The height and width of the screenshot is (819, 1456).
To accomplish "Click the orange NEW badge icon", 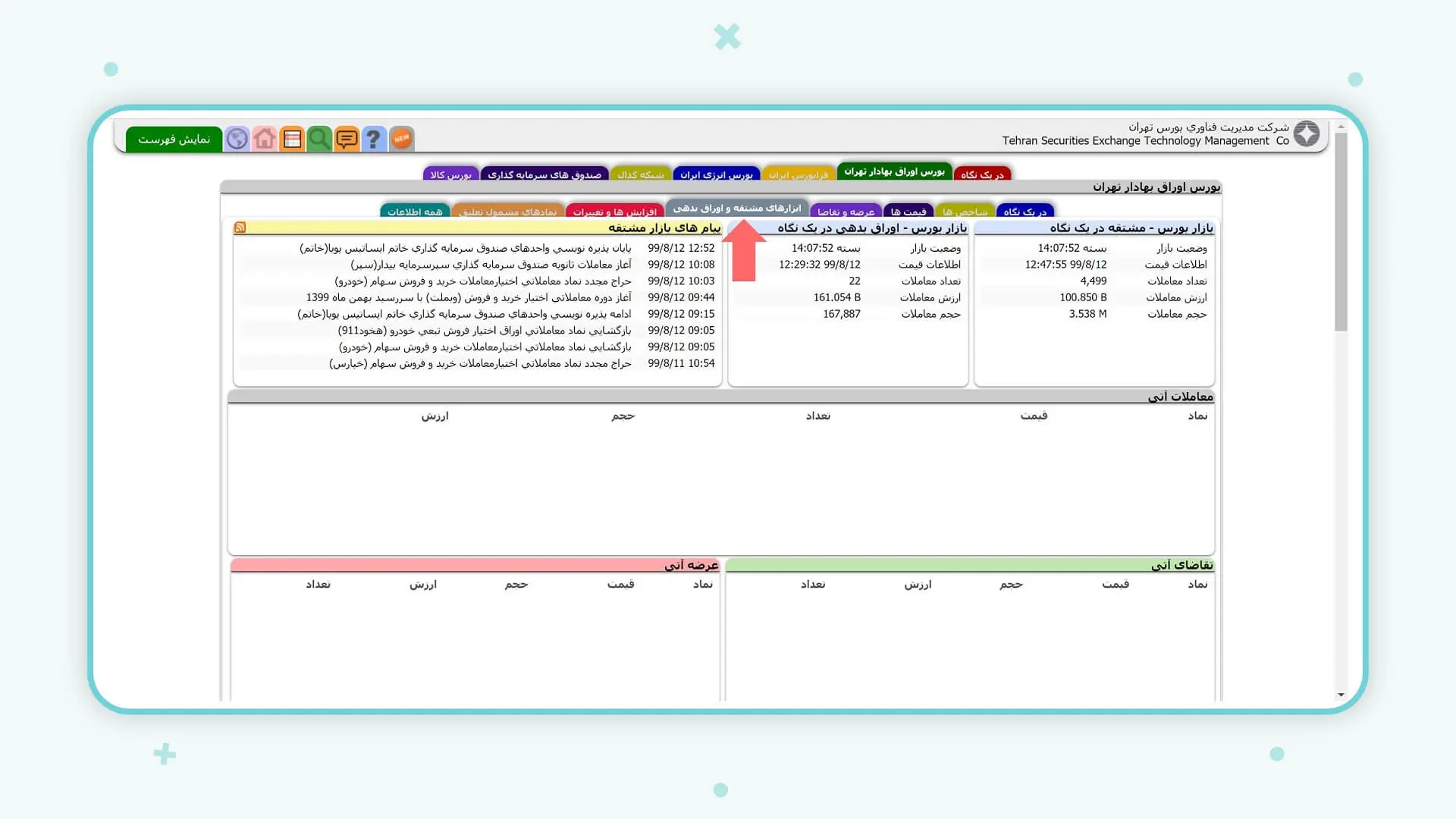I will (x=401, y=139).
